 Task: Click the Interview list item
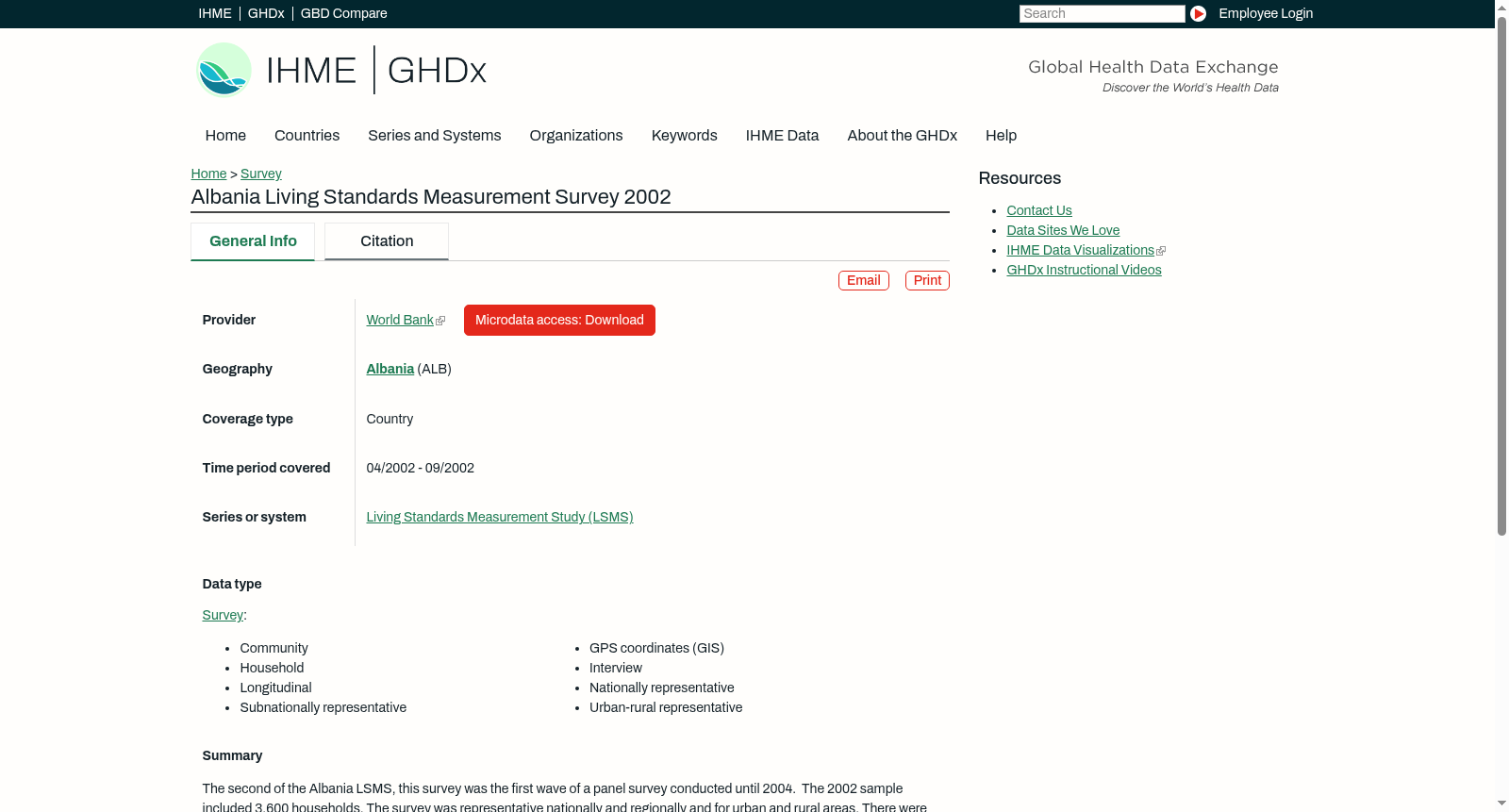(616, 668)
